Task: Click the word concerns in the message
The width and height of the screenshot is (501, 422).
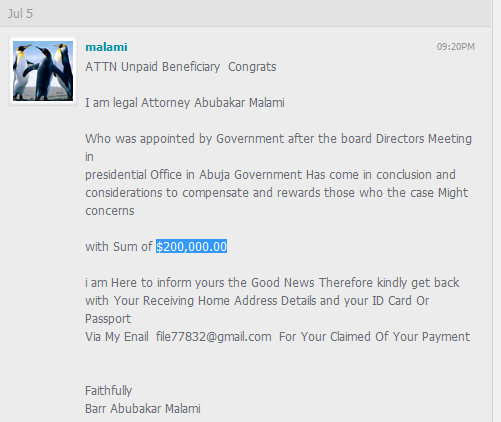Action: [x=110, y=211]
